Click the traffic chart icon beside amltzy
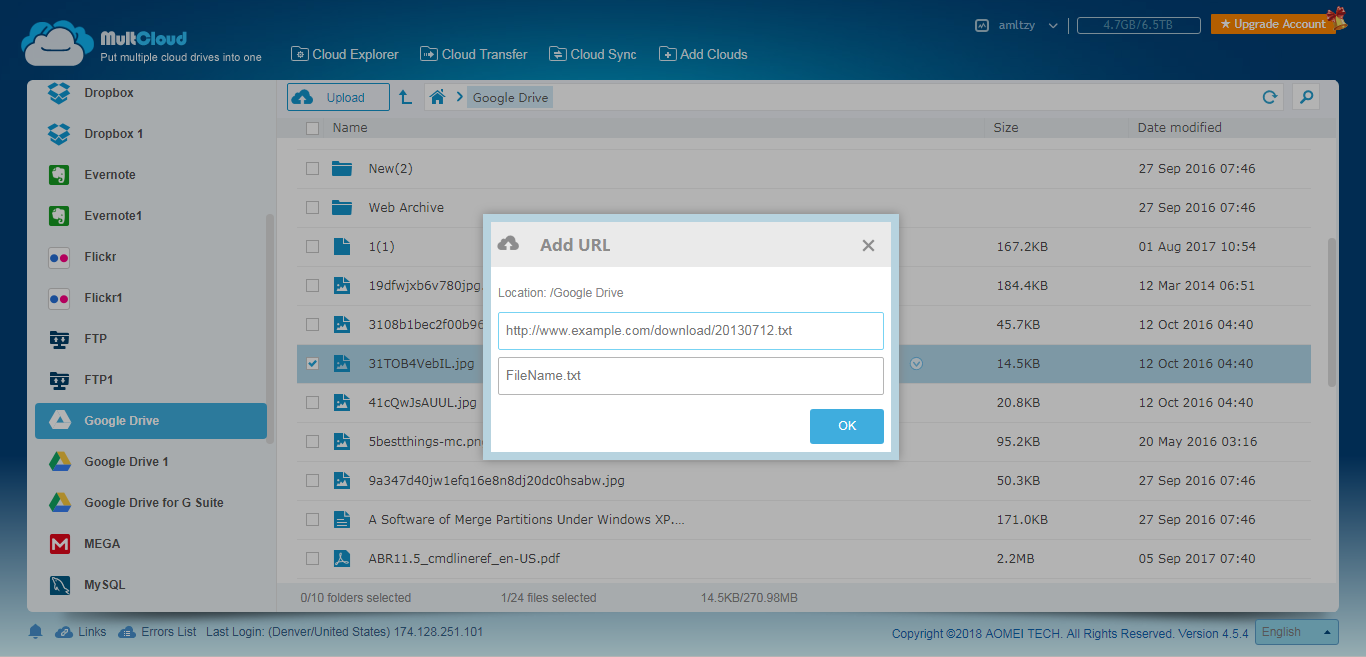Screen dimensions: 1366x657 click(x=982, y=25)
